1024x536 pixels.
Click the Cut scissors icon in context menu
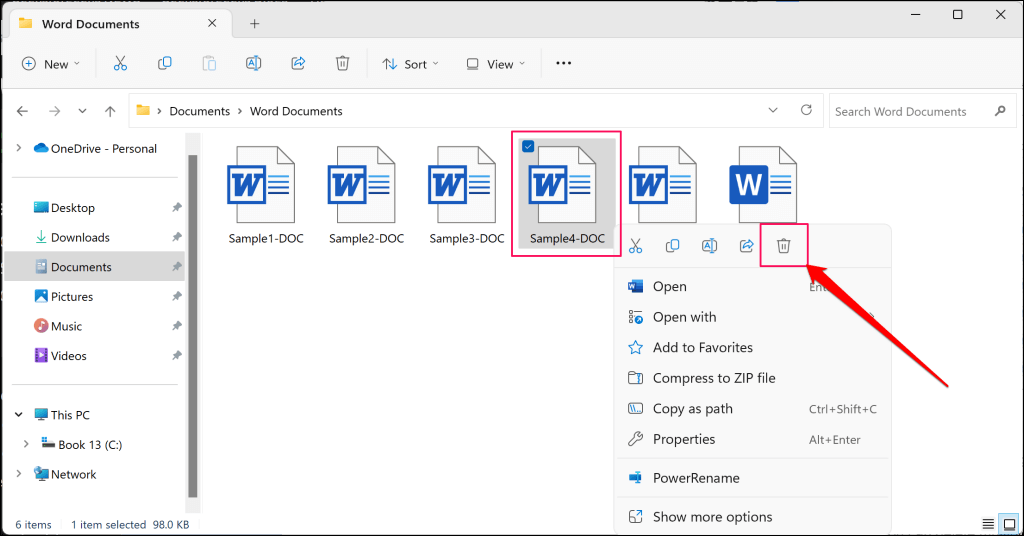click(x=635, y=246)
